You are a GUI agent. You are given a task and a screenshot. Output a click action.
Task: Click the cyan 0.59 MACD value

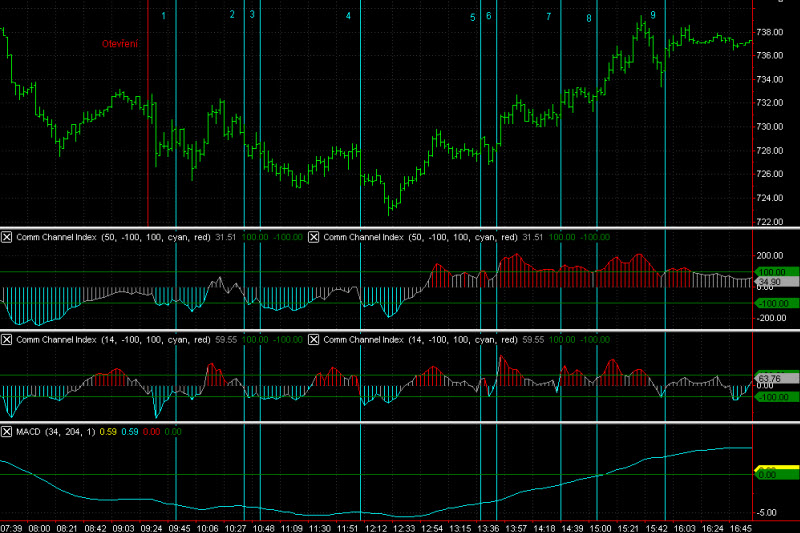tap(130, 432)
